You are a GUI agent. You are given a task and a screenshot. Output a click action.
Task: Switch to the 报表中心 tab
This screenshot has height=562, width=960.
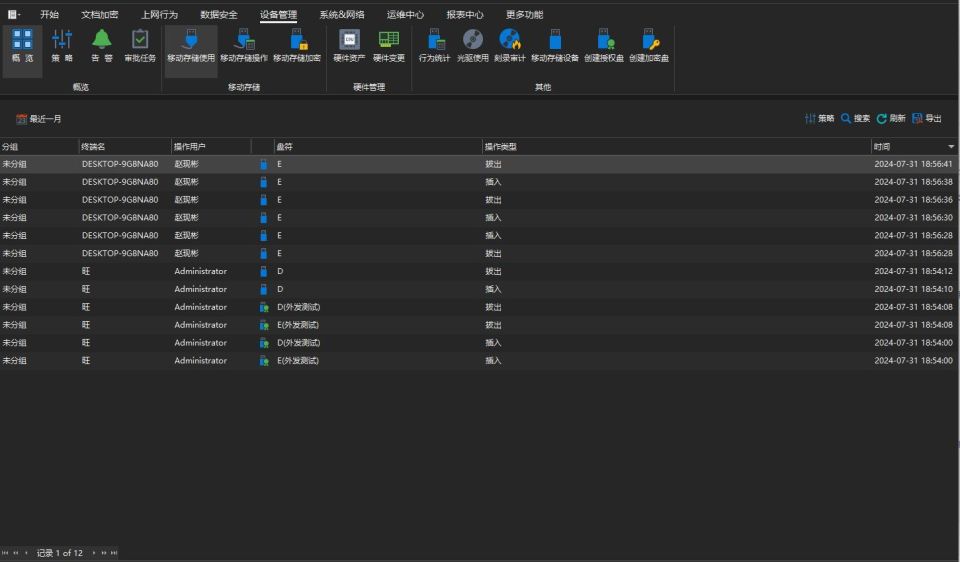point(465,14)
